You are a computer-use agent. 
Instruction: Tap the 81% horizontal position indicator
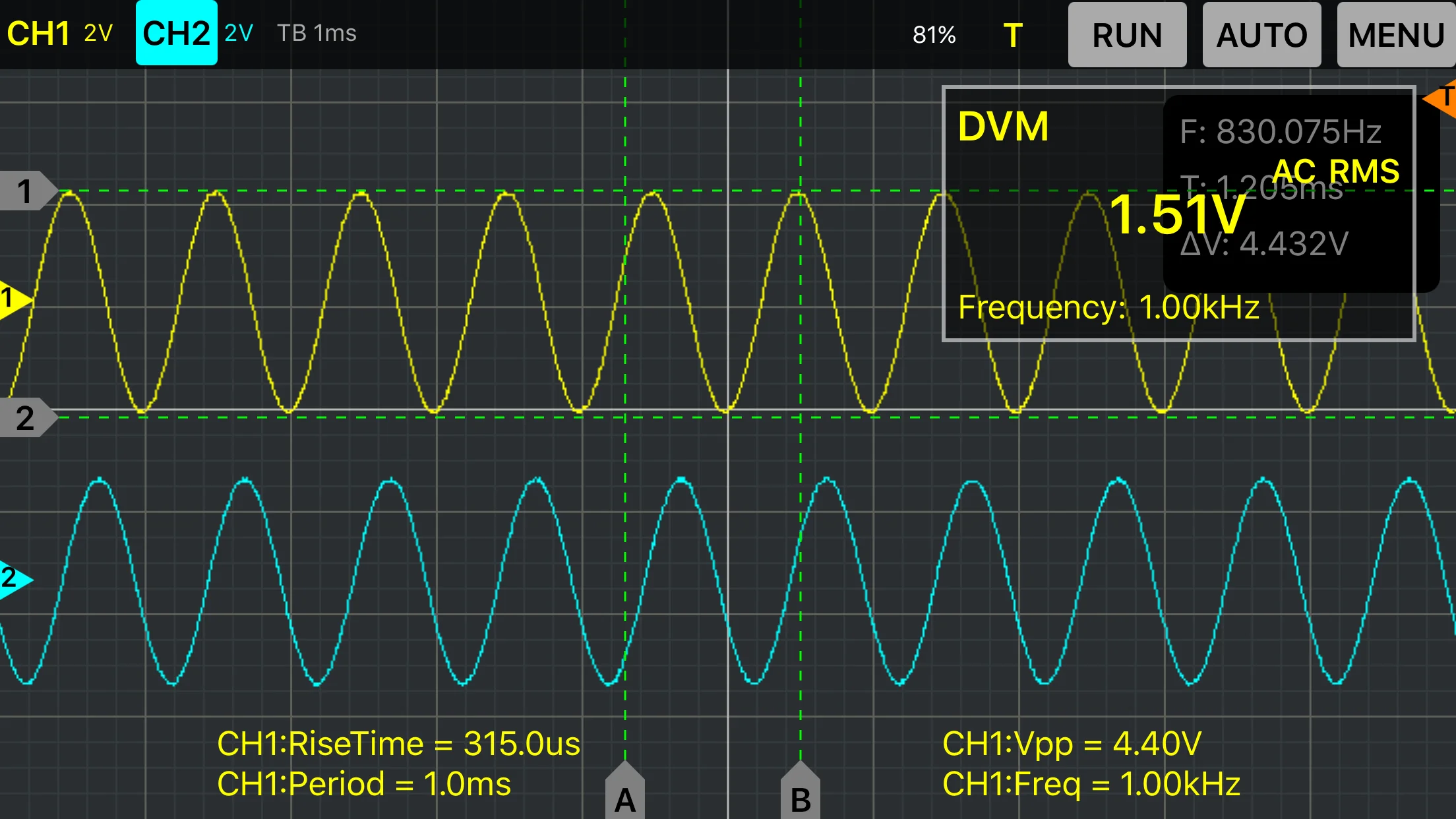tap(934, 35)
